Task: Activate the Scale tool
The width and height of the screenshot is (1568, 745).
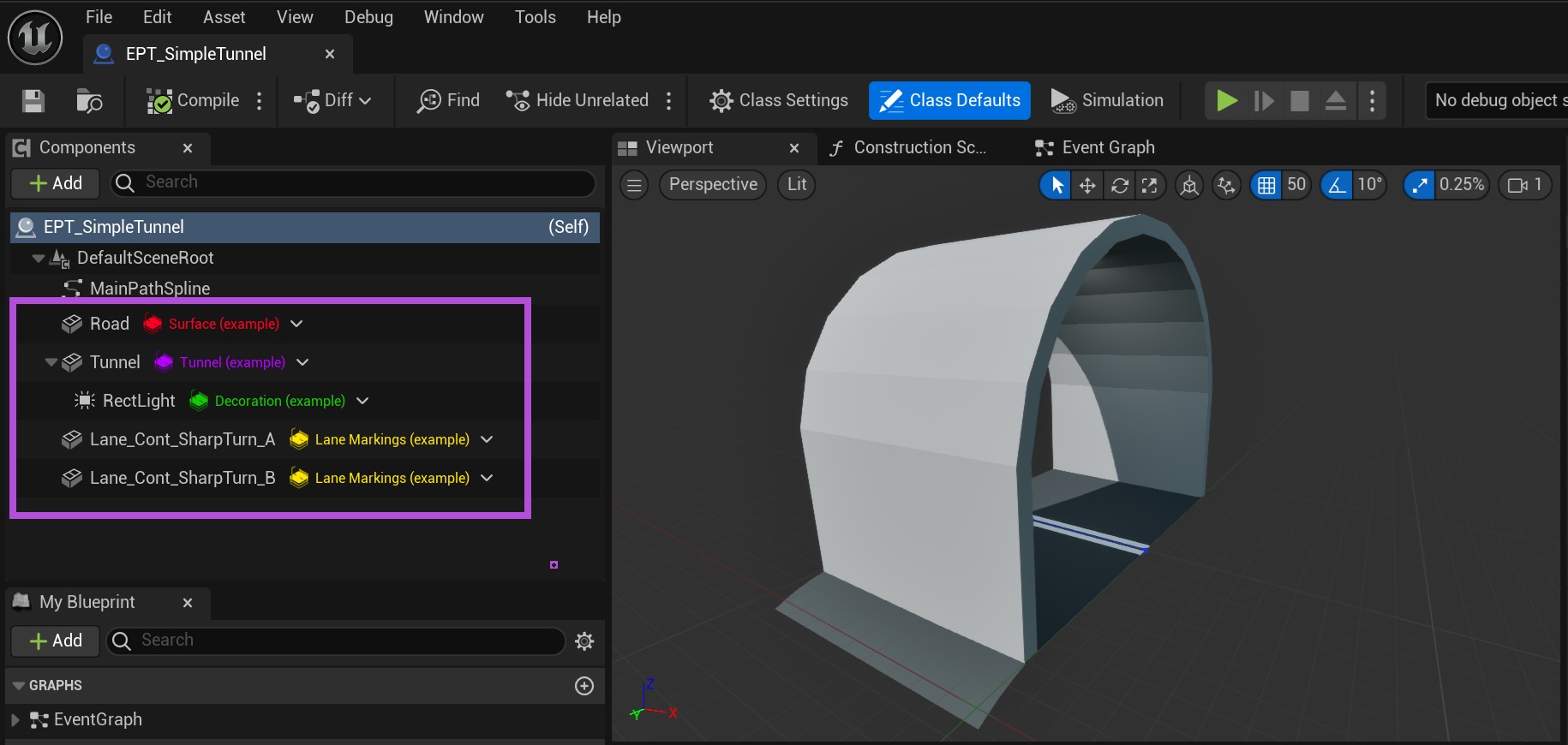Action: tap(1150, 185)
